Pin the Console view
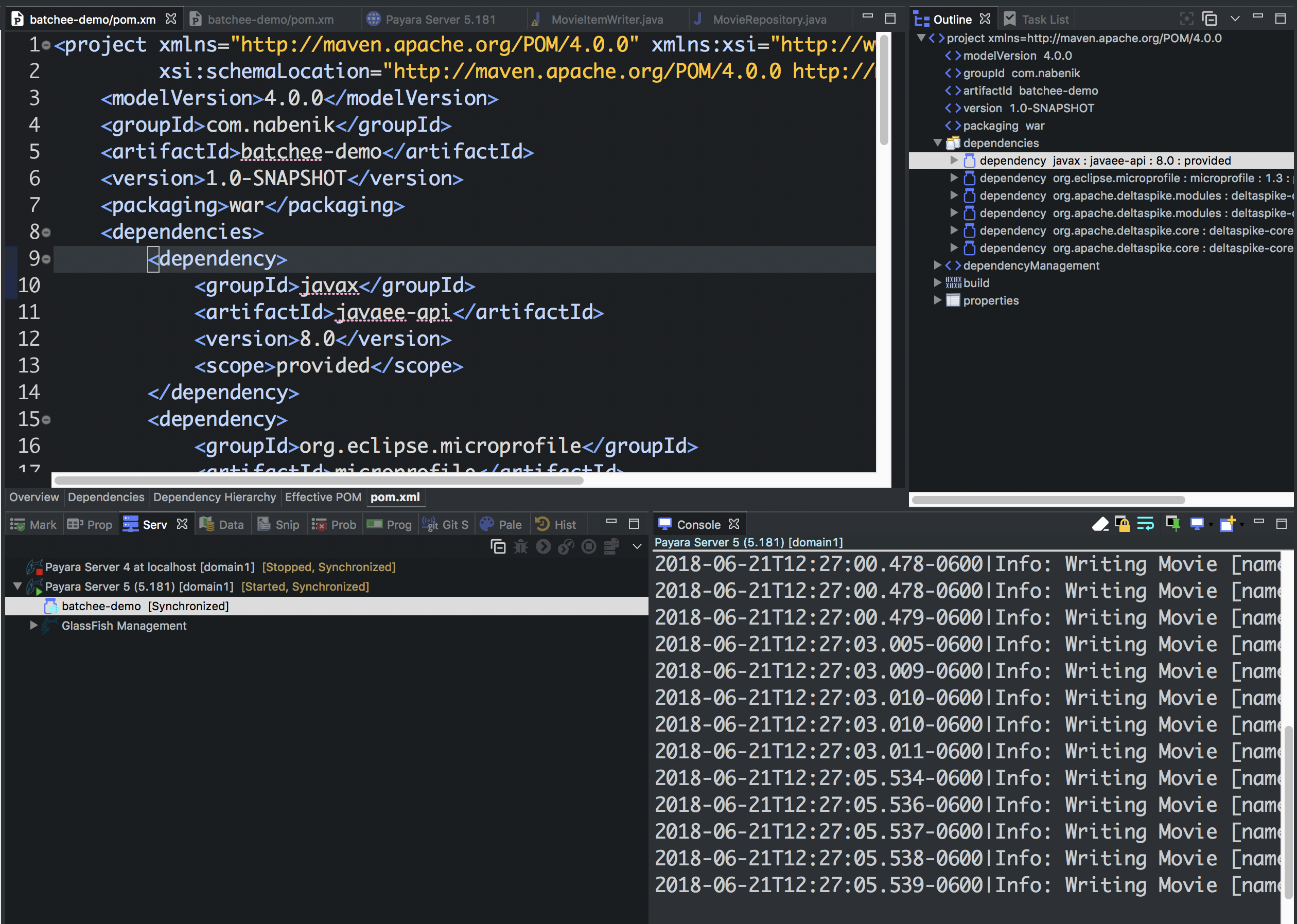Viewport: 1297px width, 924px height. tap(1172, 524)
